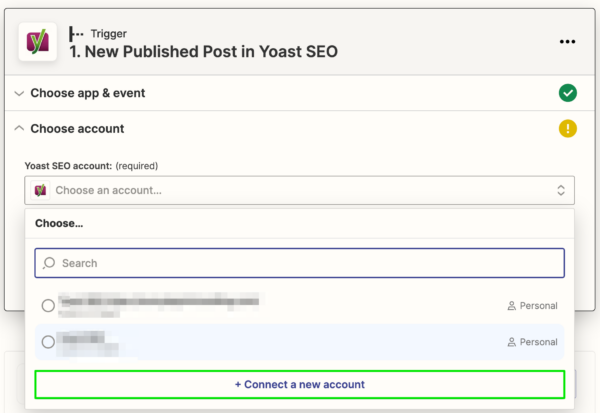Click the yellow warning status for Choose account

tap(567, 129)
